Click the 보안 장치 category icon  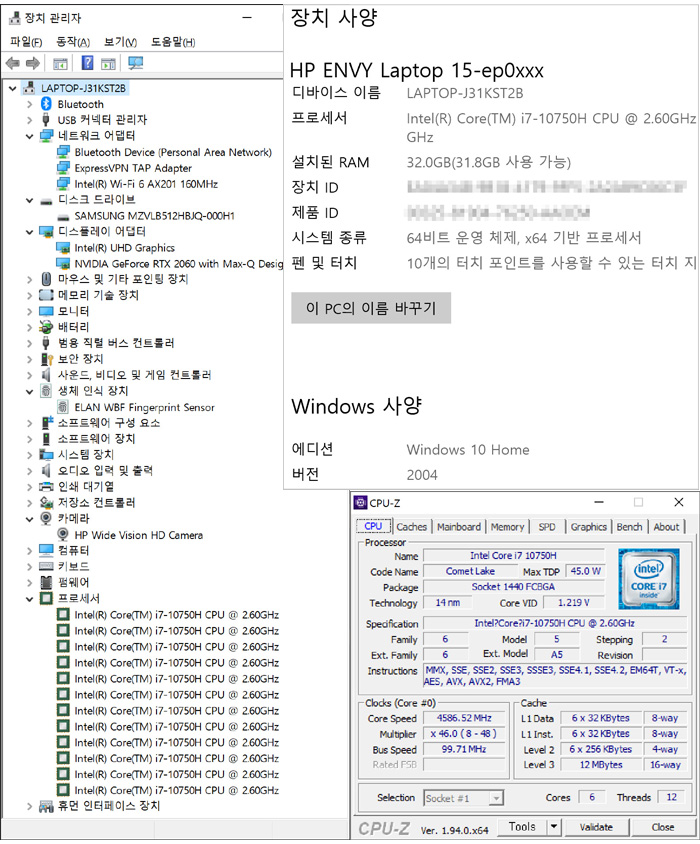pyautogui.click(x=46, y=359)
